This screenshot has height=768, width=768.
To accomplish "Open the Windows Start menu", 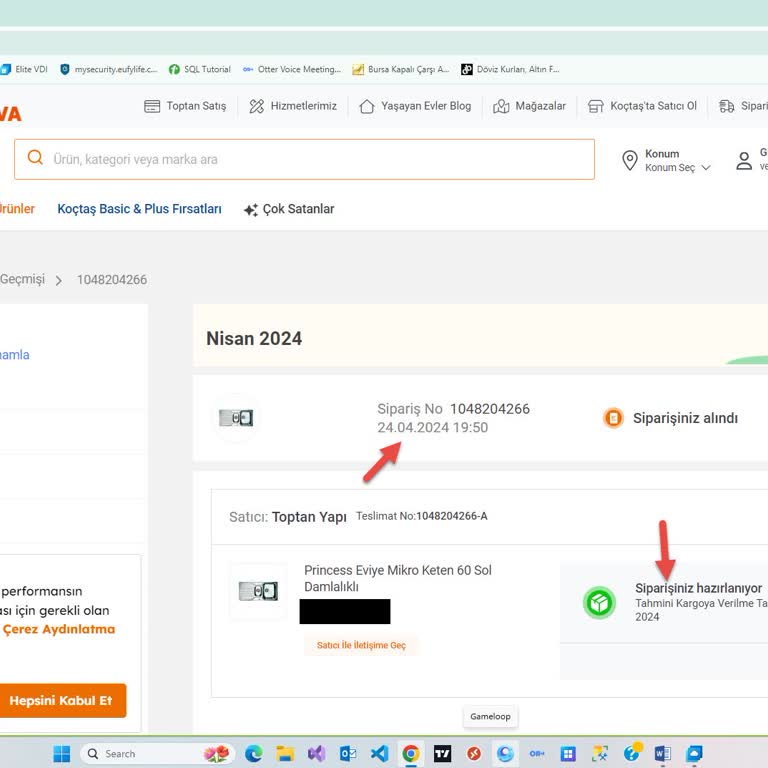I will [62, 753].
